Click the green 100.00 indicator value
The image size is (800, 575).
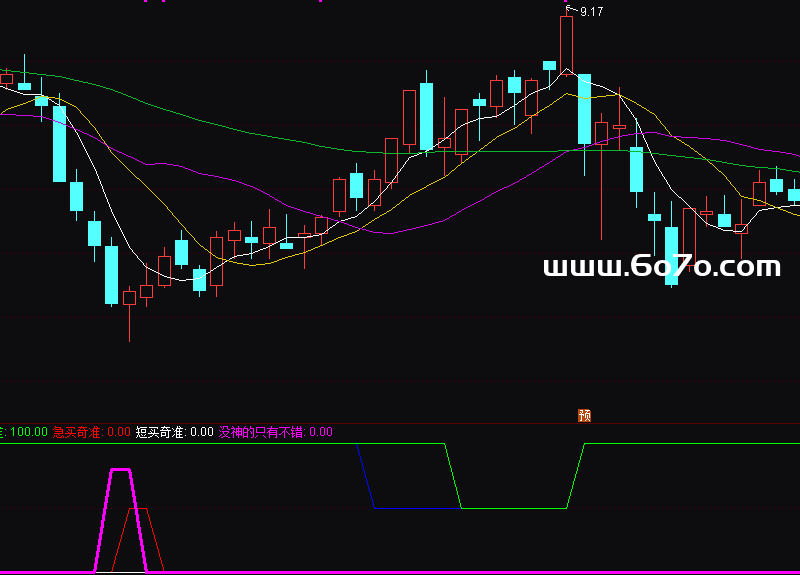coord(29,432)
